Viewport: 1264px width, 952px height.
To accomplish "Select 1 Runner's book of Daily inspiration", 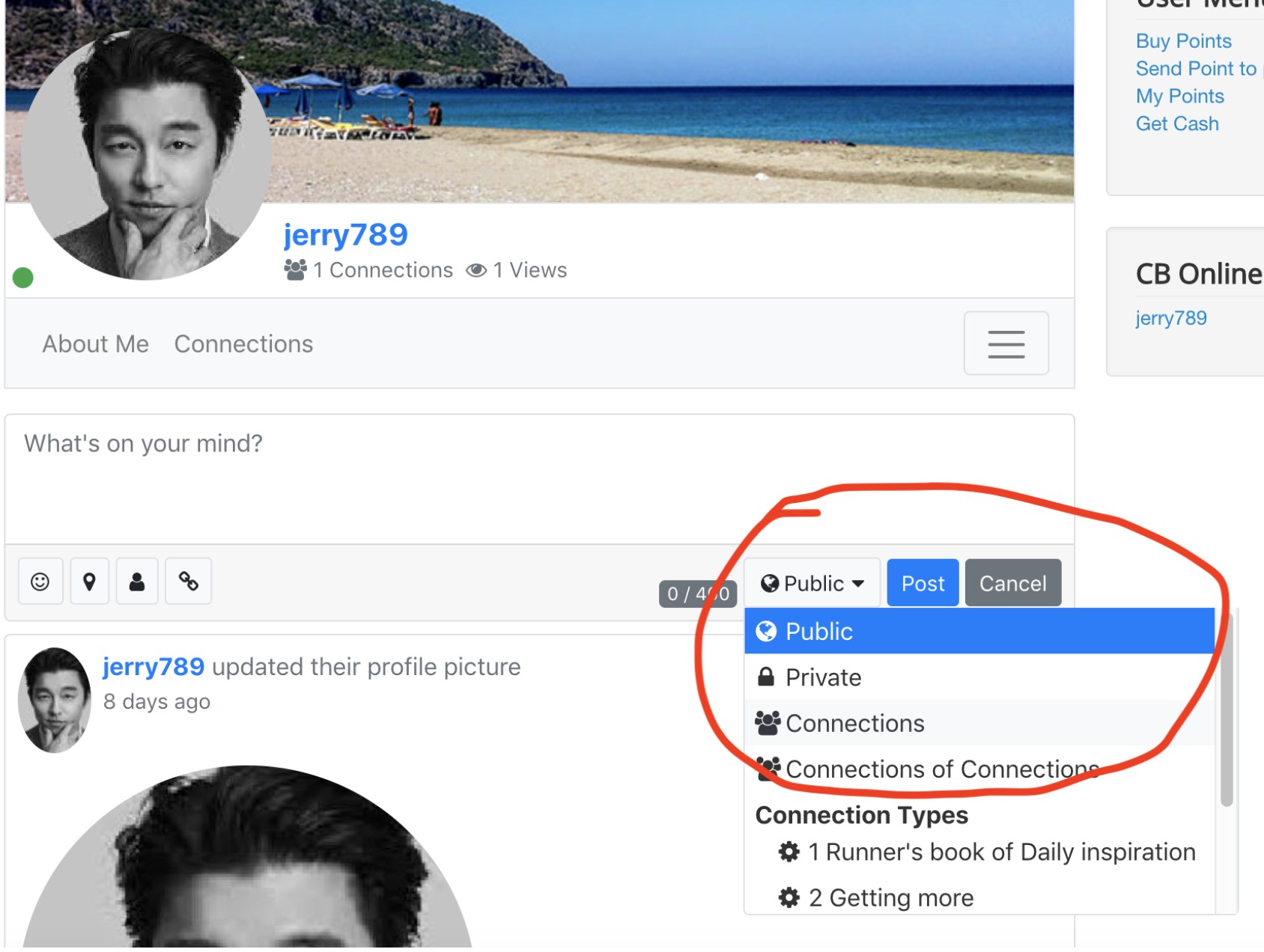I will (x=987, y=852).
